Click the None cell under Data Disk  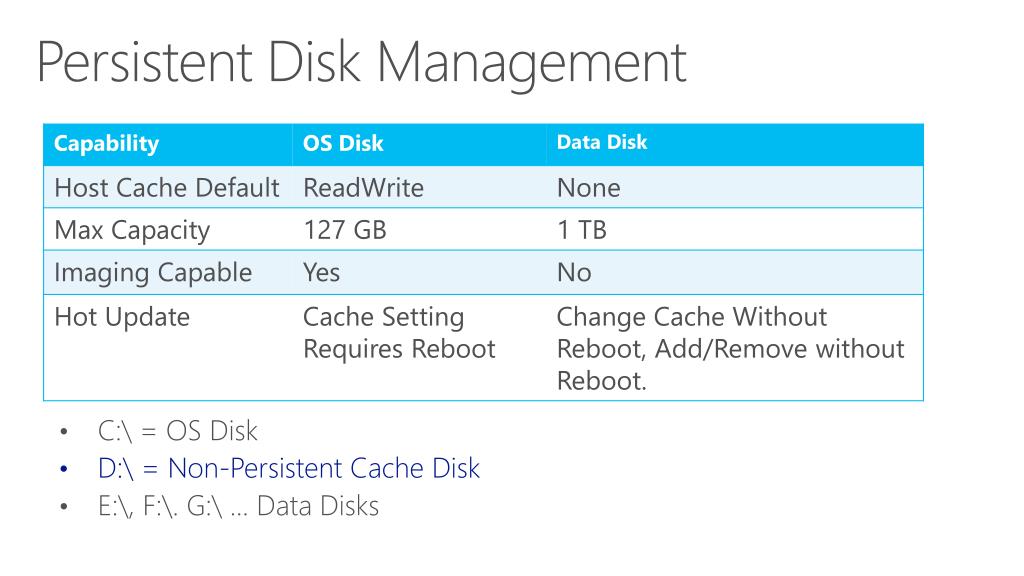tap(588, 188)
